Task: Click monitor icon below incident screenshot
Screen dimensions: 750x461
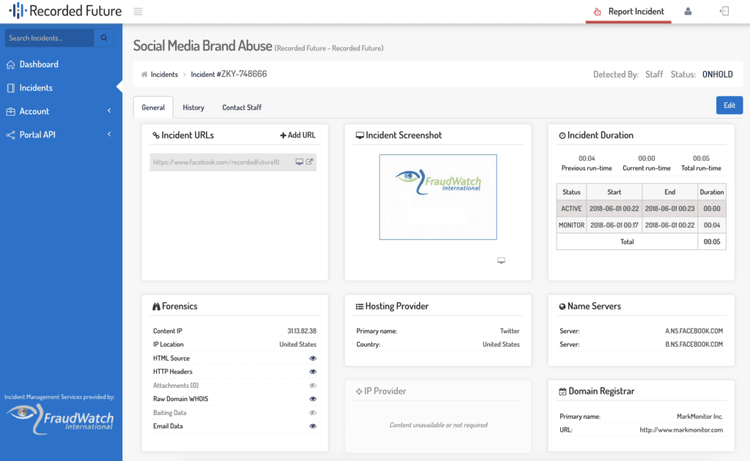Action: [501, 260]
